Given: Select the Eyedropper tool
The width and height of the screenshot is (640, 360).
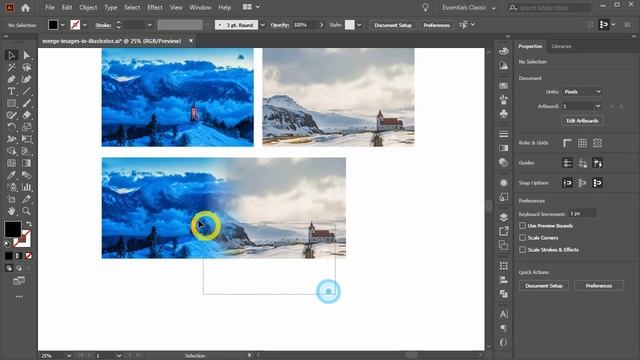Looking at the screenshot, I should click(x=11, y=175).
